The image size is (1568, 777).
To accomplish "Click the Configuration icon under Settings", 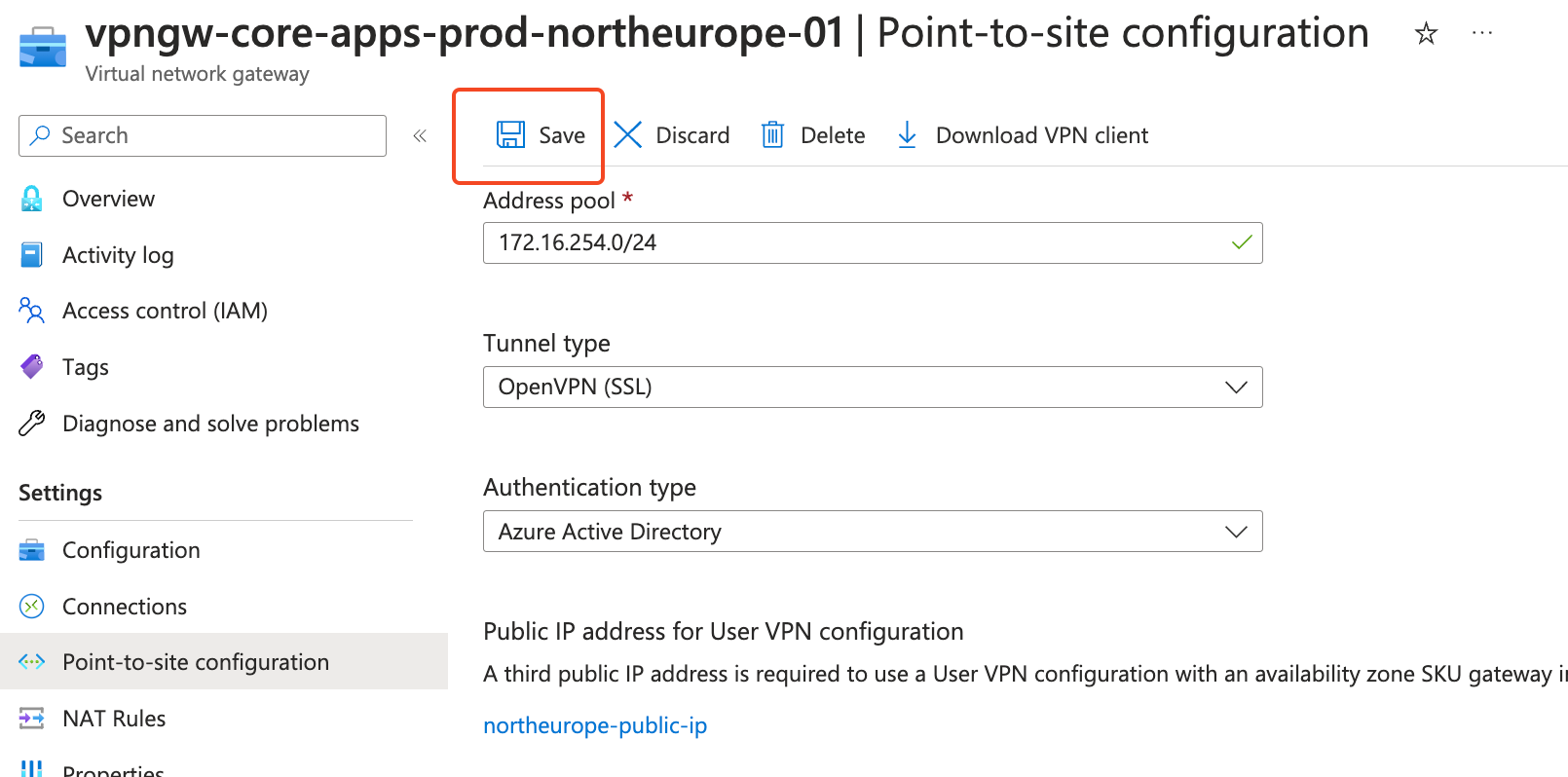I will pos(32,550).
